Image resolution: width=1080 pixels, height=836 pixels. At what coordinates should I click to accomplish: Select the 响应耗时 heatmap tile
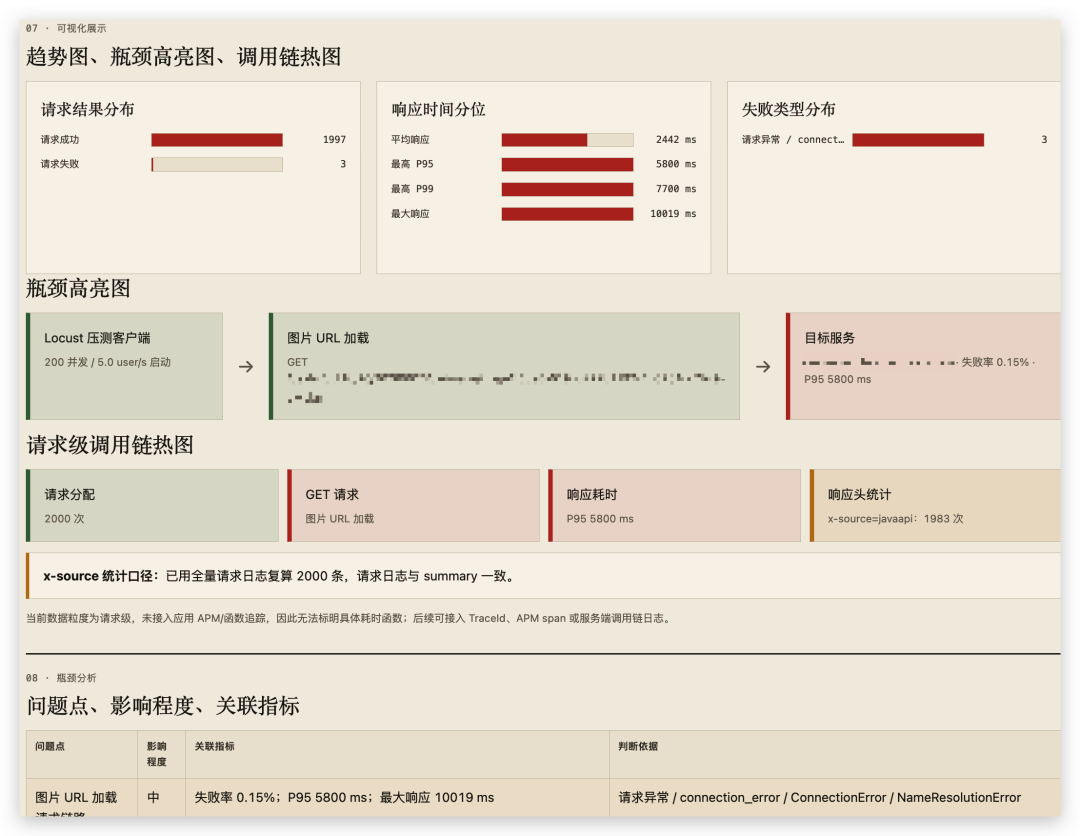(x=674, y=505)
